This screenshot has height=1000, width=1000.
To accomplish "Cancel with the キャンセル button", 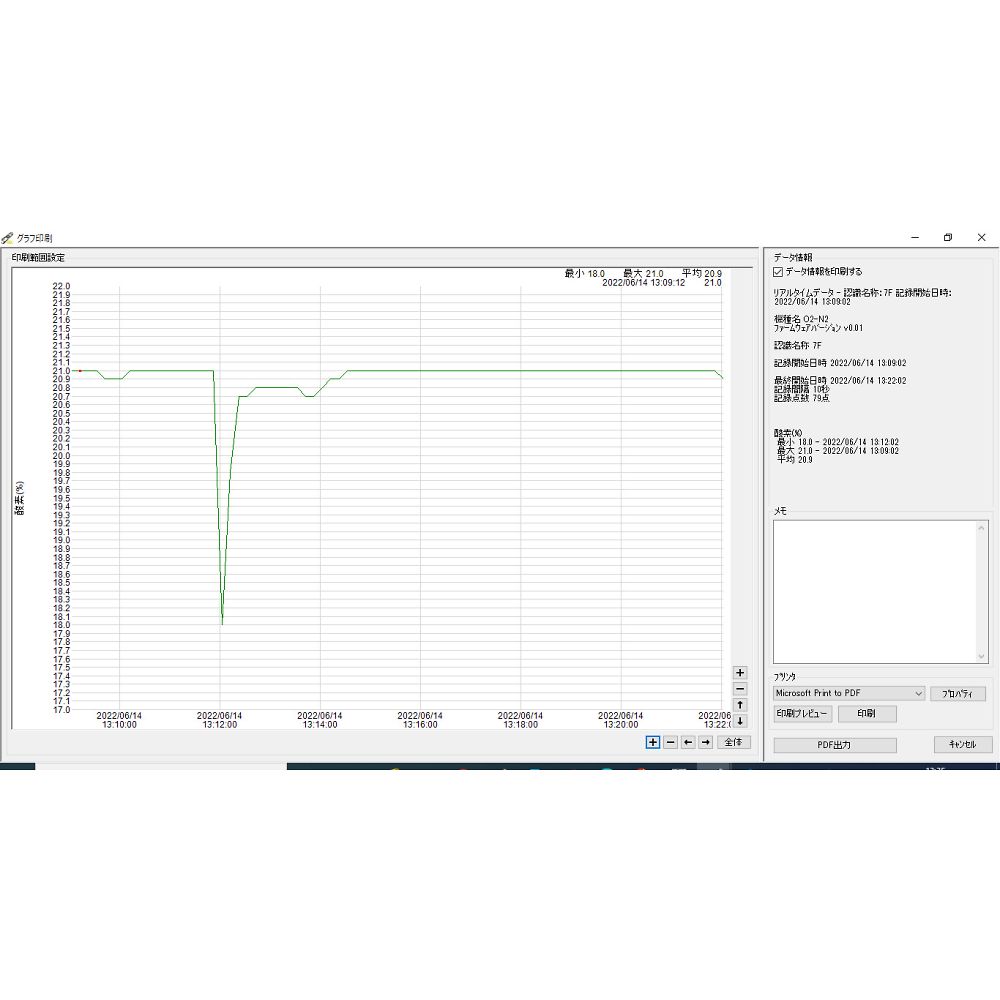I will [962, 745].
